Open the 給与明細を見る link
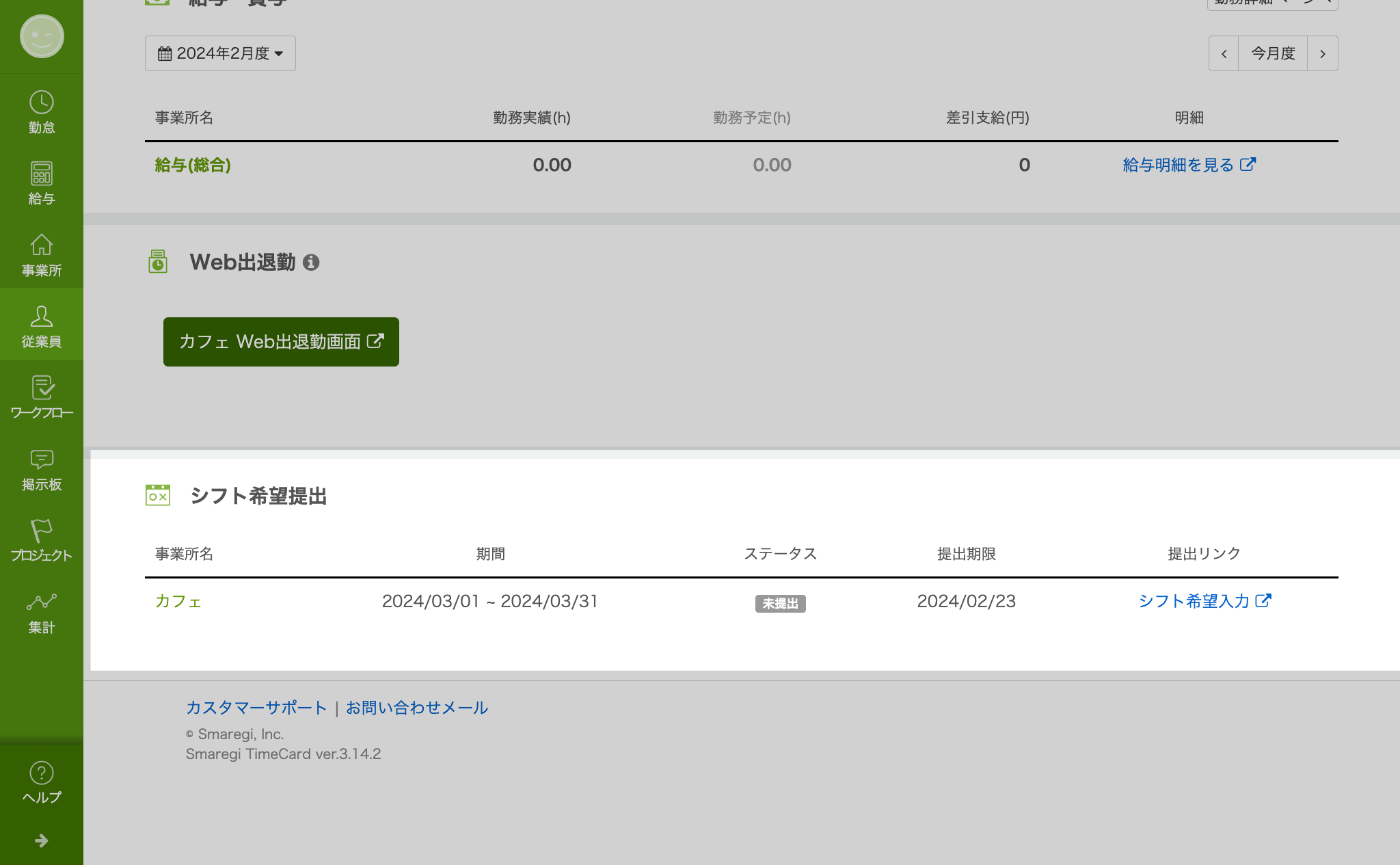Image resolution: width=1400 pixels, height=865 pixels. [x=1189, y=165]
